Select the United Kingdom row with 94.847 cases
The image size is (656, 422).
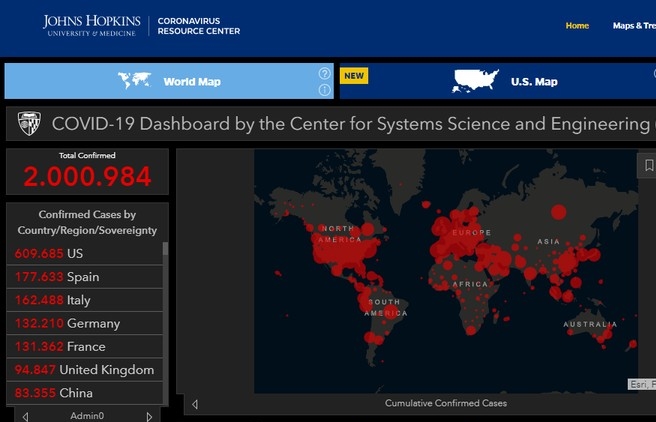coord(85,370)
